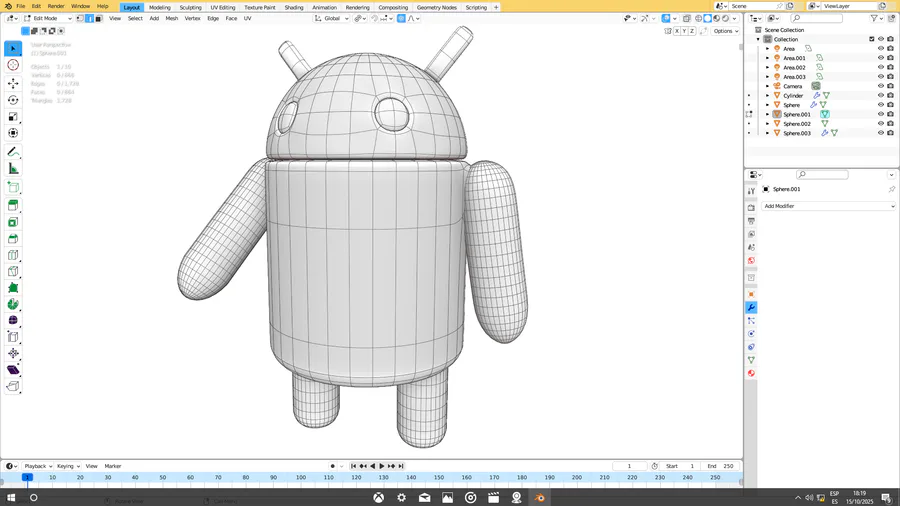Toggle visibility of Sphere.003

coord(880,133)
